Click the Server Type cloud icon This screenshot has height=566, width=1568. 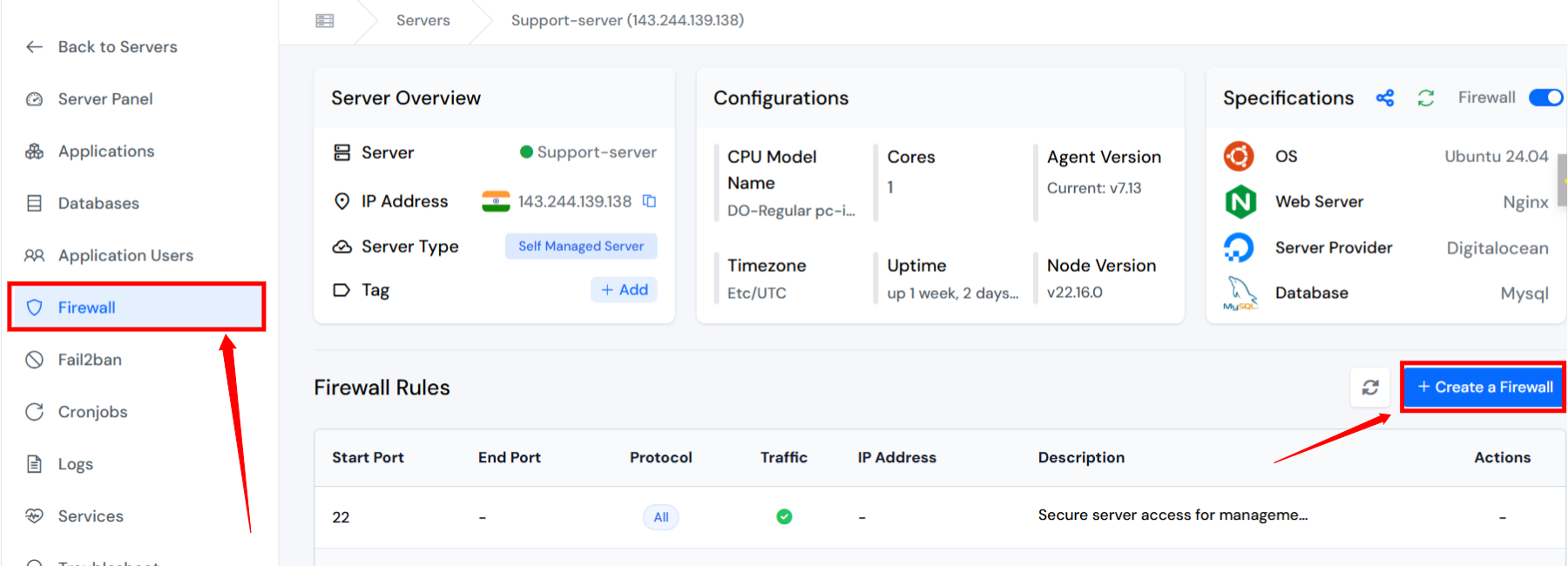pos(342,246)
